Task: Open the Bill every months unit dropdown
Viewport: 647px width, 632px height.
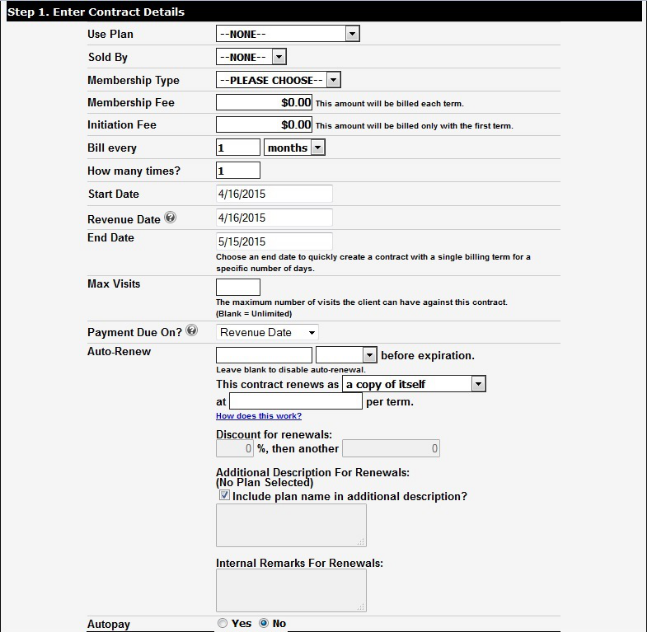Action: click(295, 148)
